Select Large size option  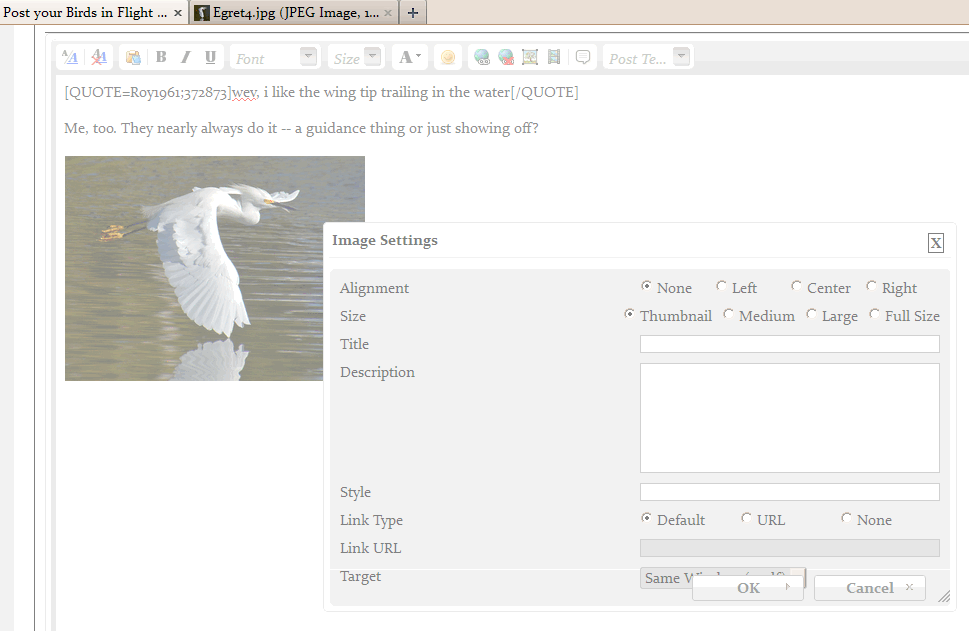[x=811, y=314]
